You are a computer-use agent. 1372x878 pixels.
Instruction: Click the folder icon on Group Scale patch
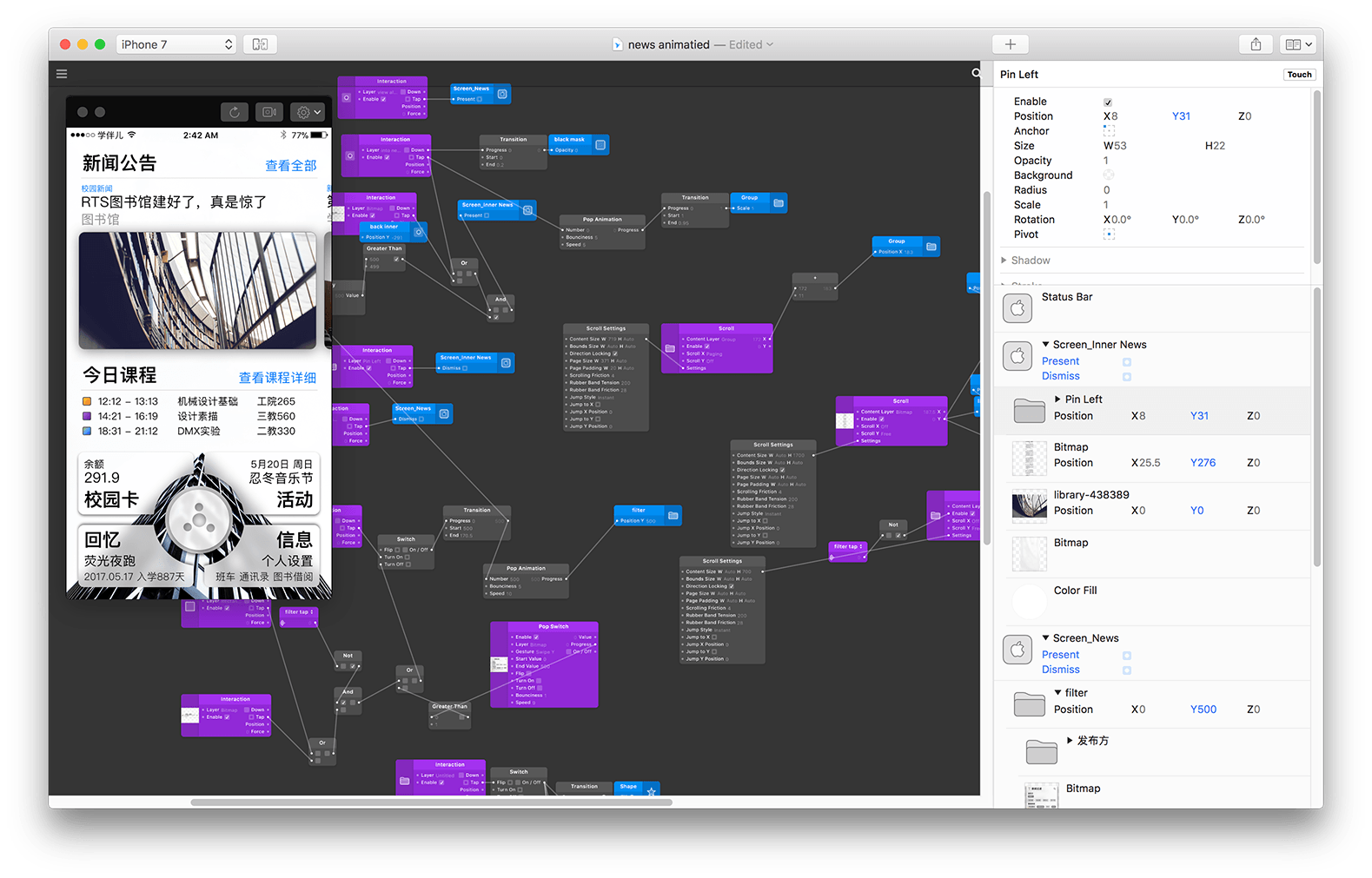(x=779, y=203)
